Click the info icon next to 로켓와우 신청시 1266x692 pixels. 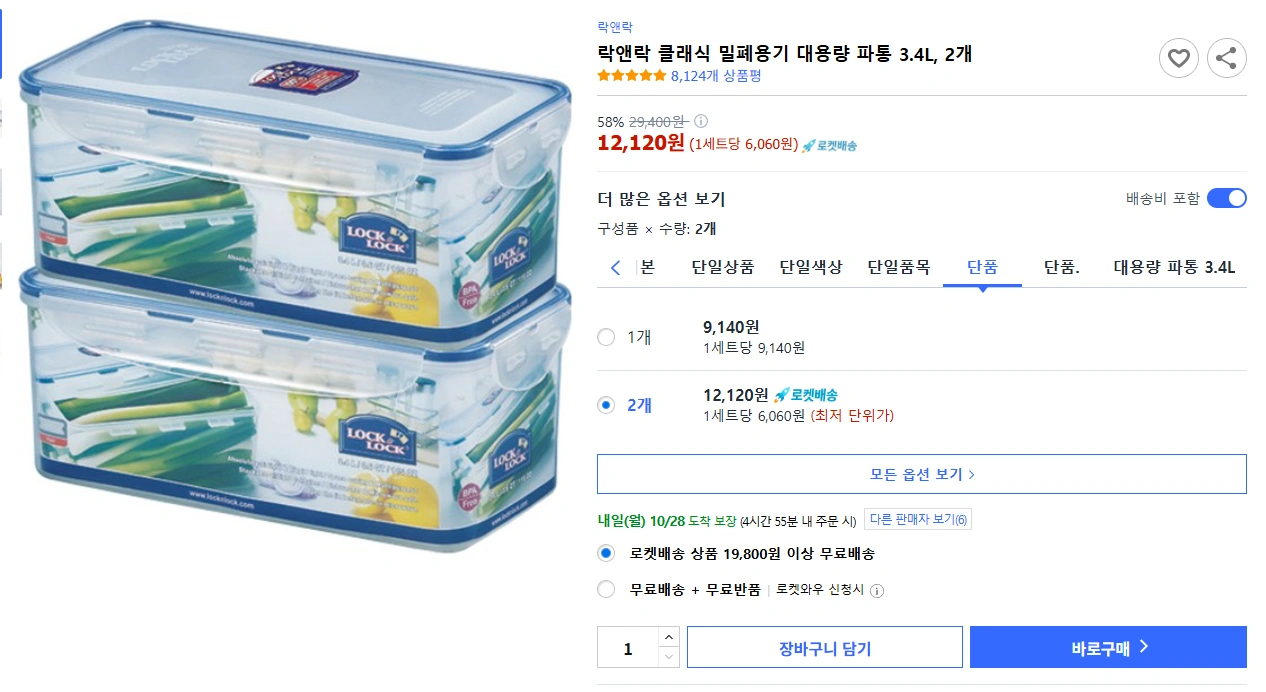pos(879,590)
